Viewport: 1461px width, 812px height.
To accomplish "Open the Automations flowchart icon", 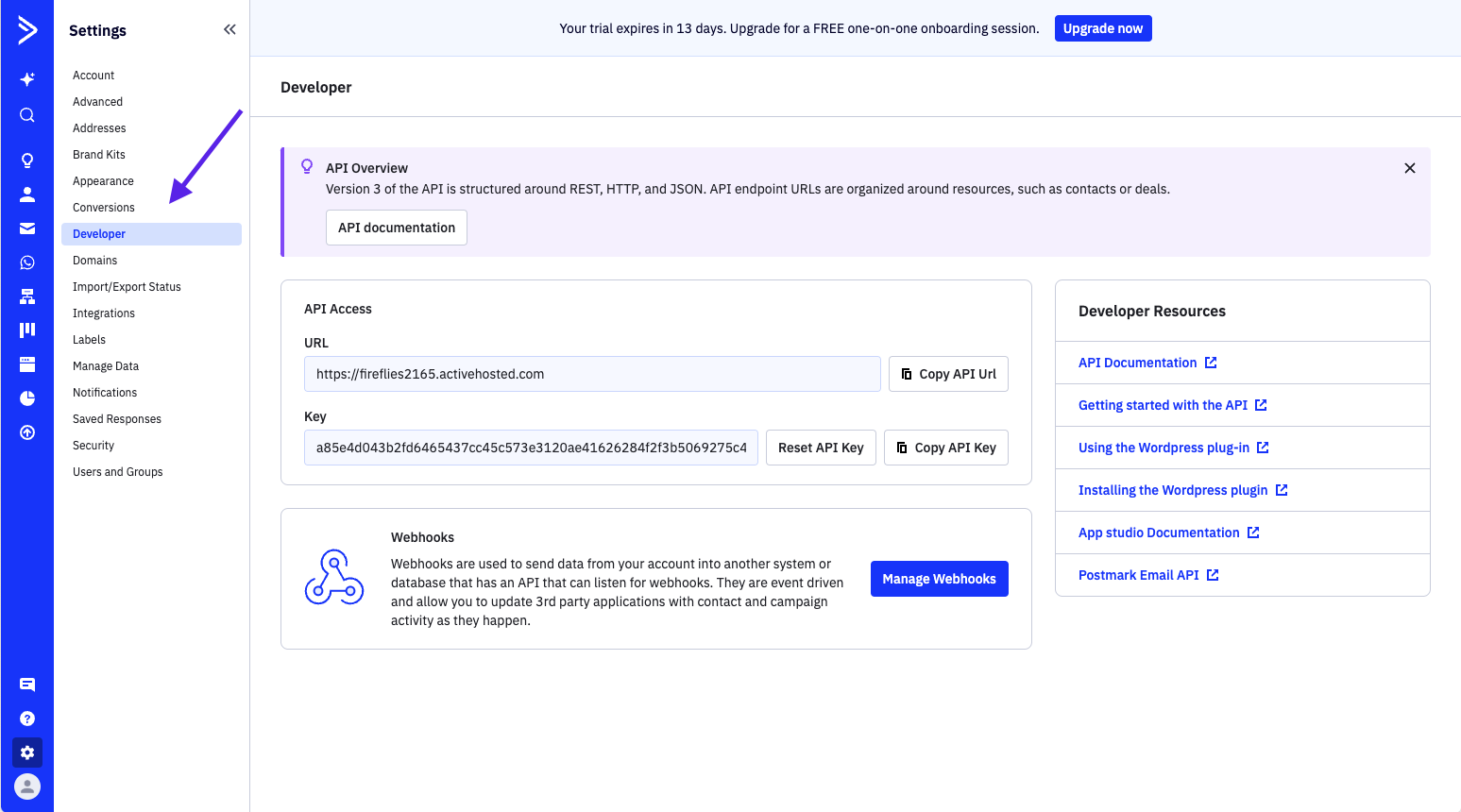I will [x=27, y=296].
